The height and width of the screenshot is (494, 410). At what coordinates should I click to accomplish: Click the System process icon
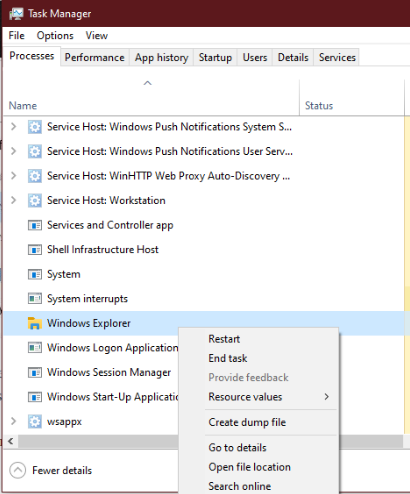coord(35,274)
